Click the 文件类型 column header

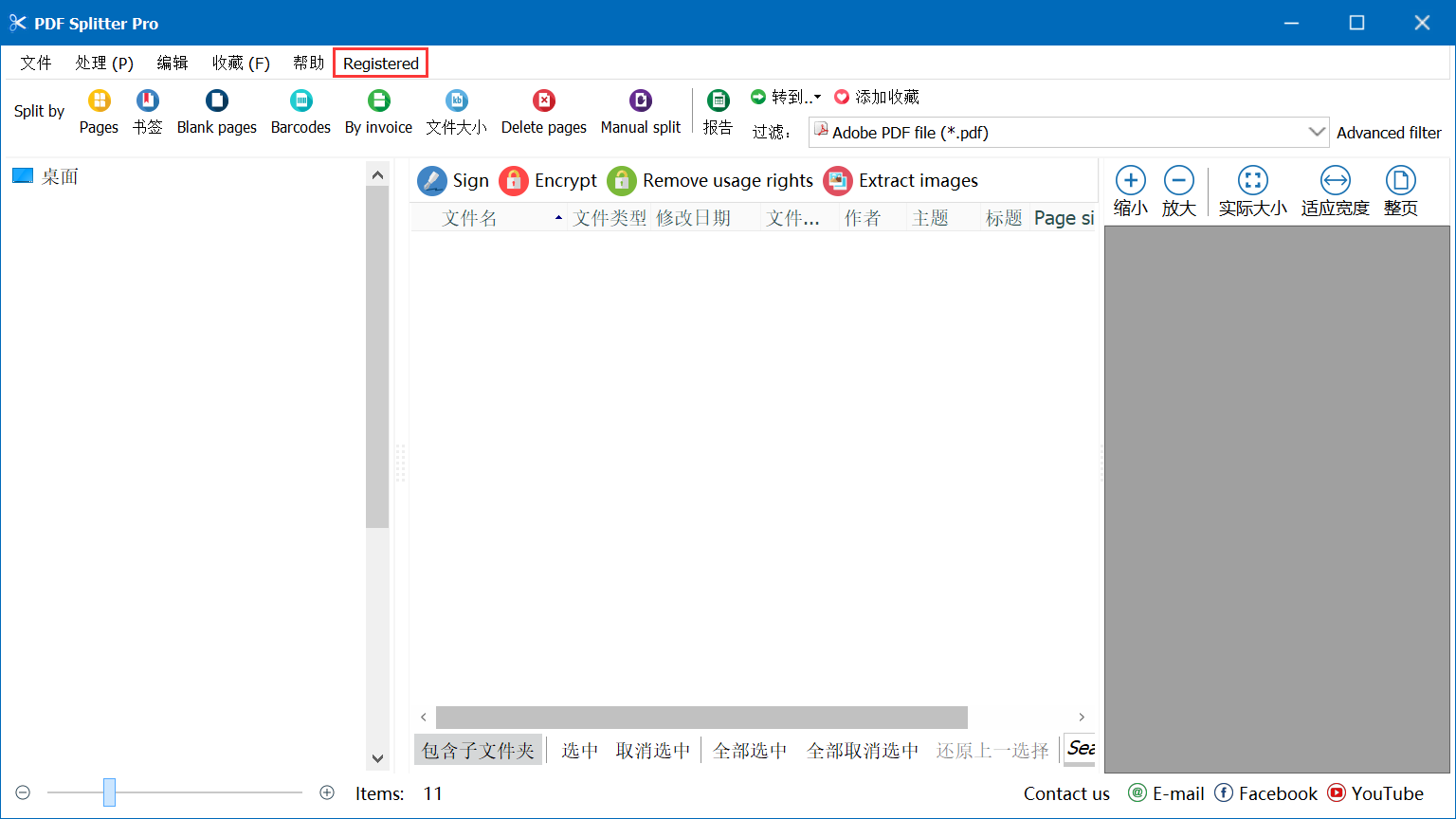coord(610,218)
